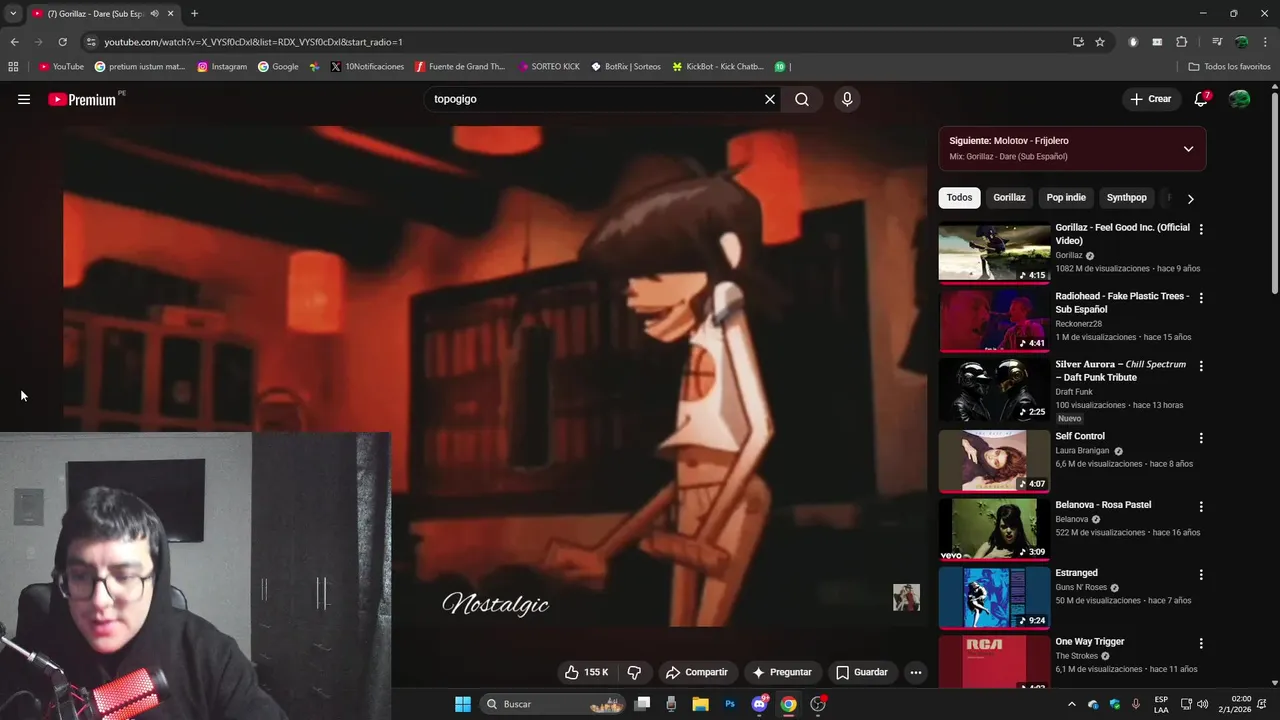Open more actions ellipsis under video
The width and height of the screenshot is (1280, 720).
[x=915, y=672]
